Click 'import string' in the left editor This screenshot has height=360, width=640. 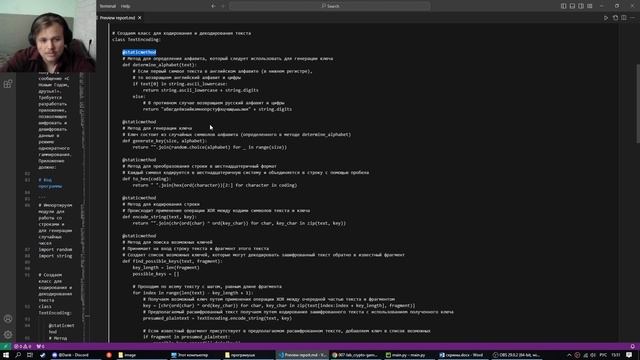pyautogui.click(x=55, y=256)
